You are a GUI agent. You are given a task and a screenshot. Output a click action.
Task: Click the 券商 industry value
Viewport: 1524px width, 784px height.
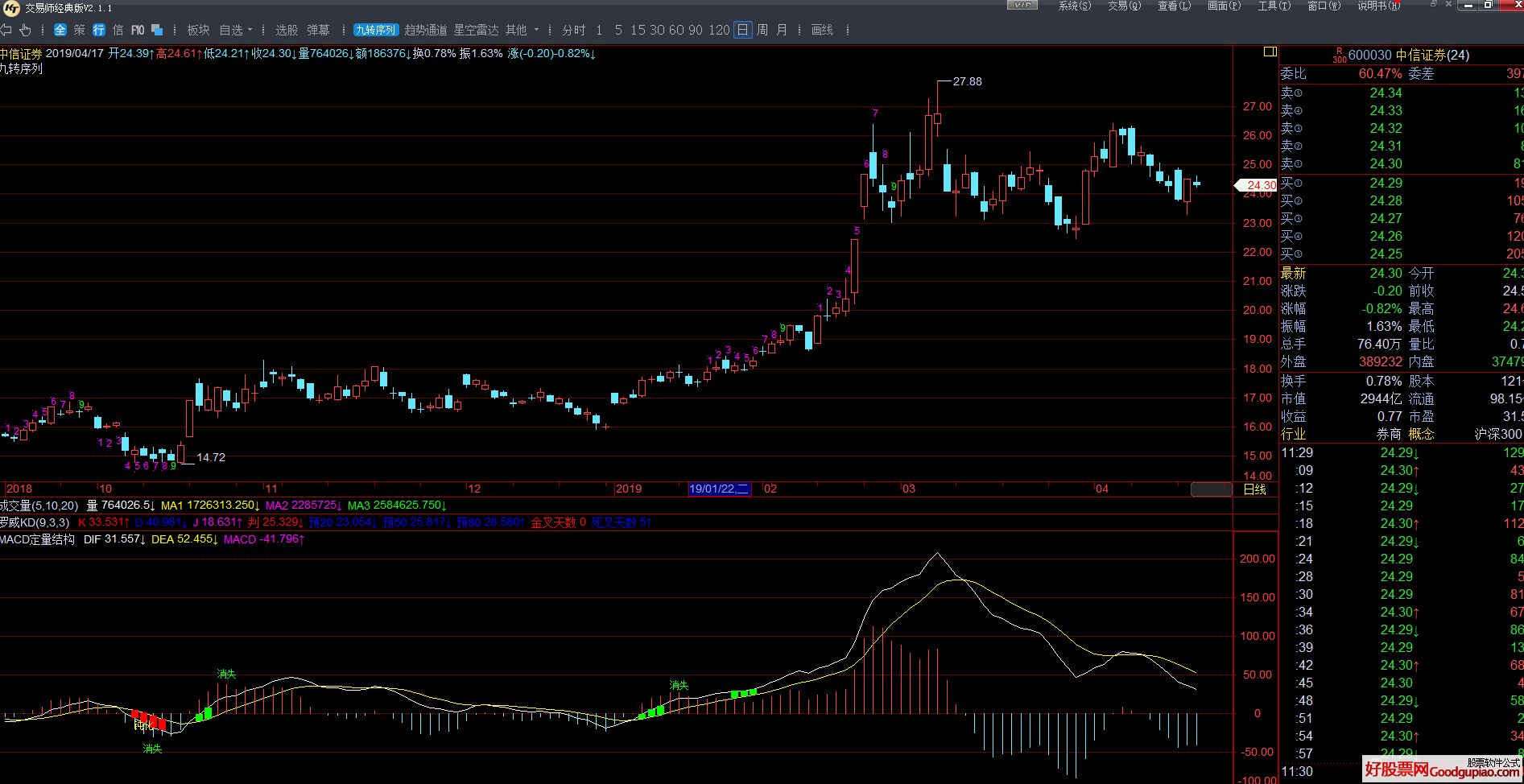tap(1389, 434)
